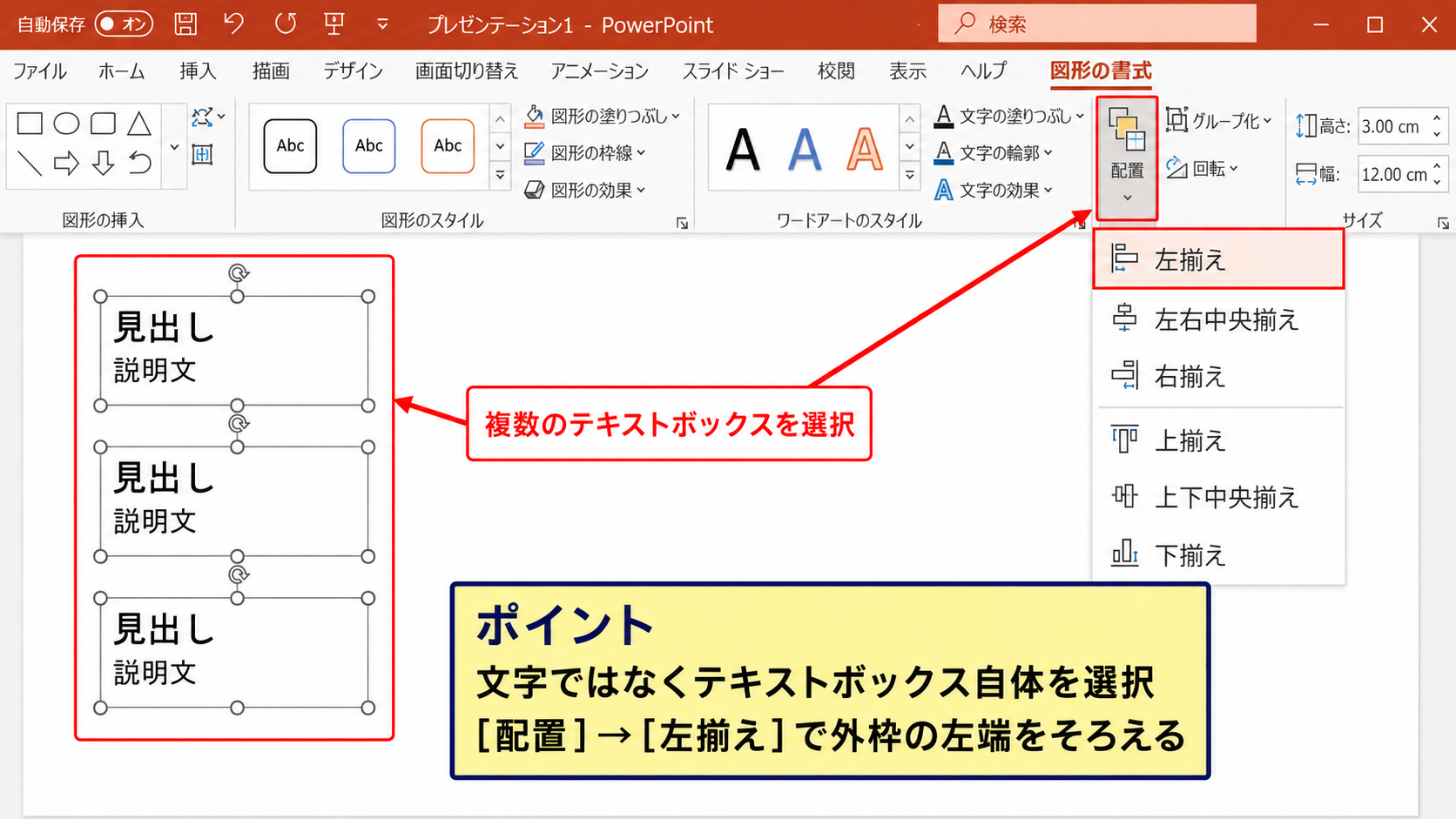Select the ellipse shape

[x=66, y=124]
